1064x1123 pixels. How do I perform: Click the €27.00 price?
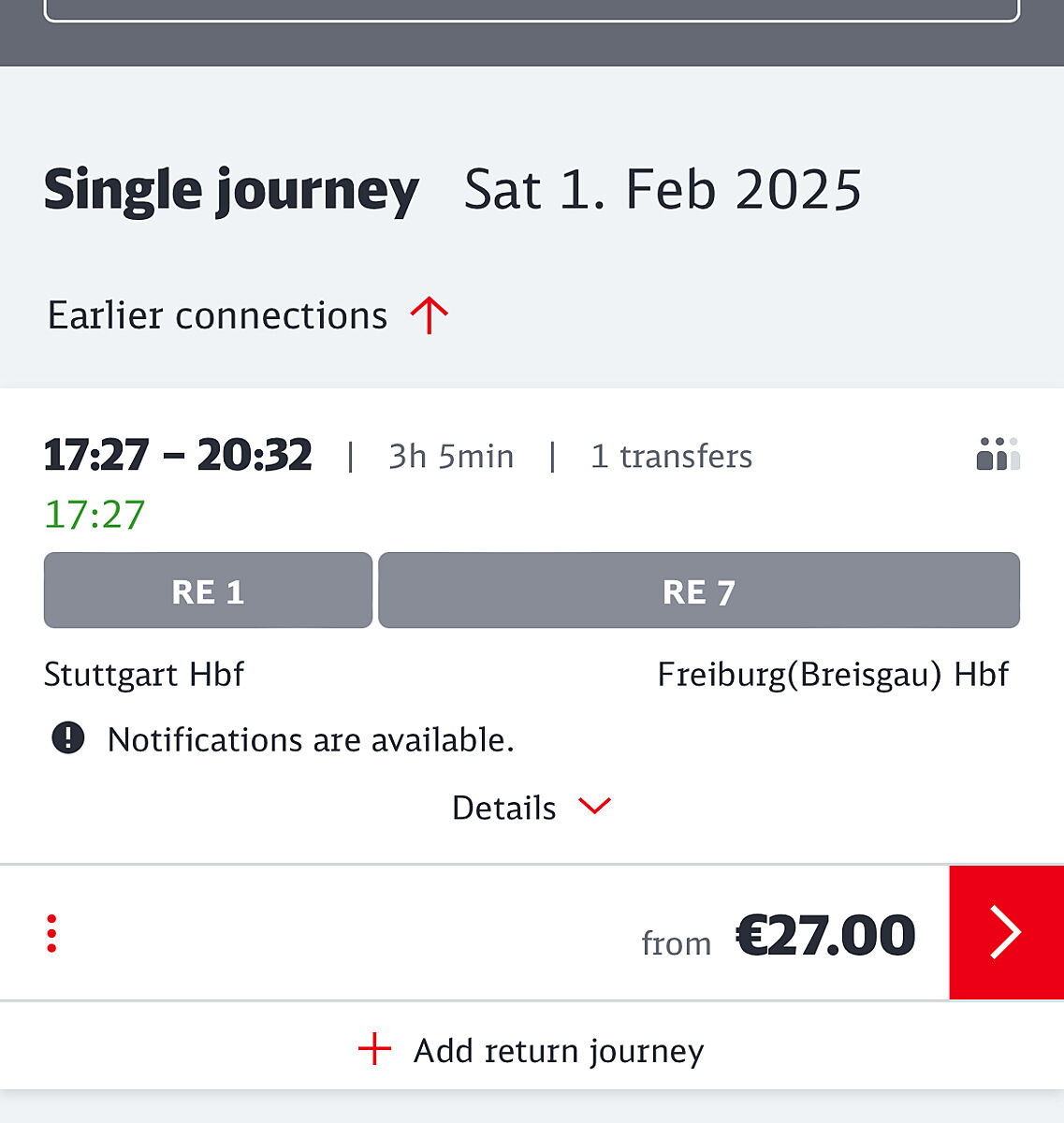pos(825,934)
